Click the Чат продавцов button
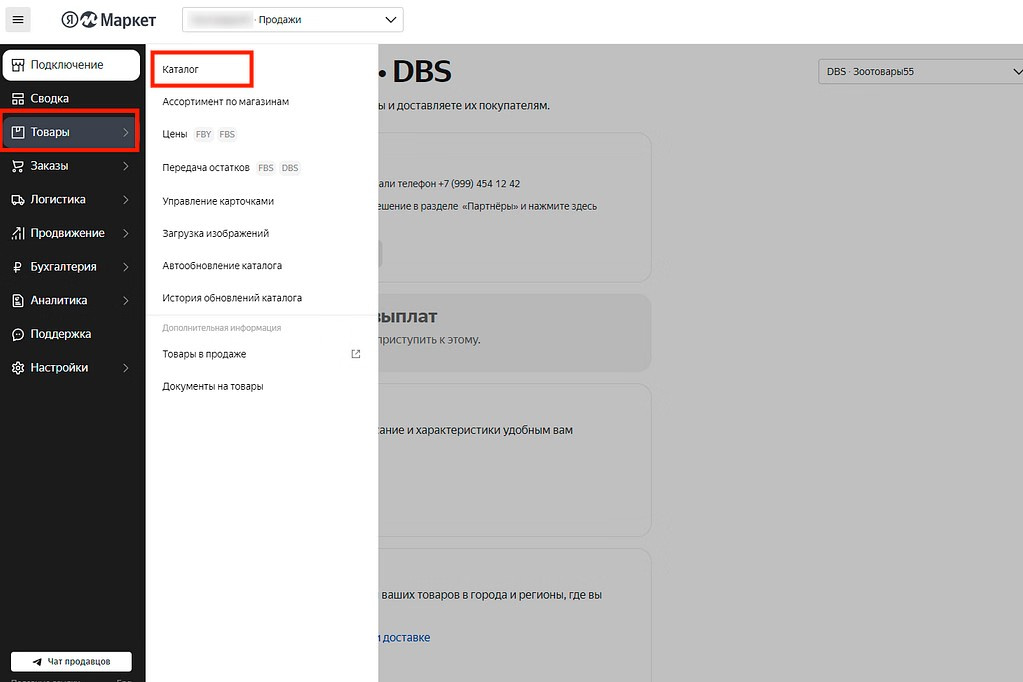The width and height of the screenshot is (1023, 682). pyautogui.click(x=71, y=661)
